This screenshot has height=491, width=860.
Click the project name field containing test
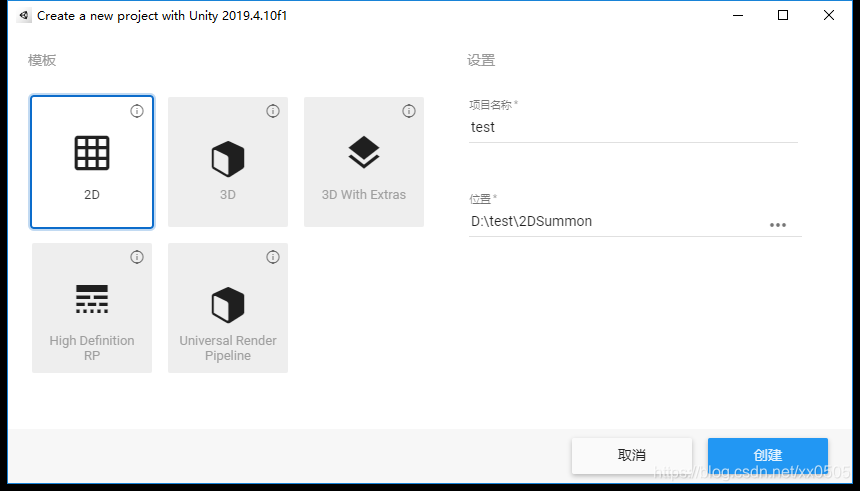(x=633, y=127)
